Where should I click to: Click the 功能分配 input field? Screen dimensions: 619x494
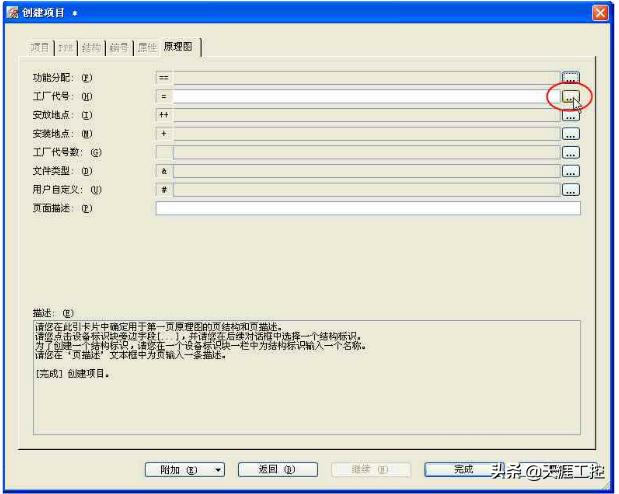click(366, 77)
